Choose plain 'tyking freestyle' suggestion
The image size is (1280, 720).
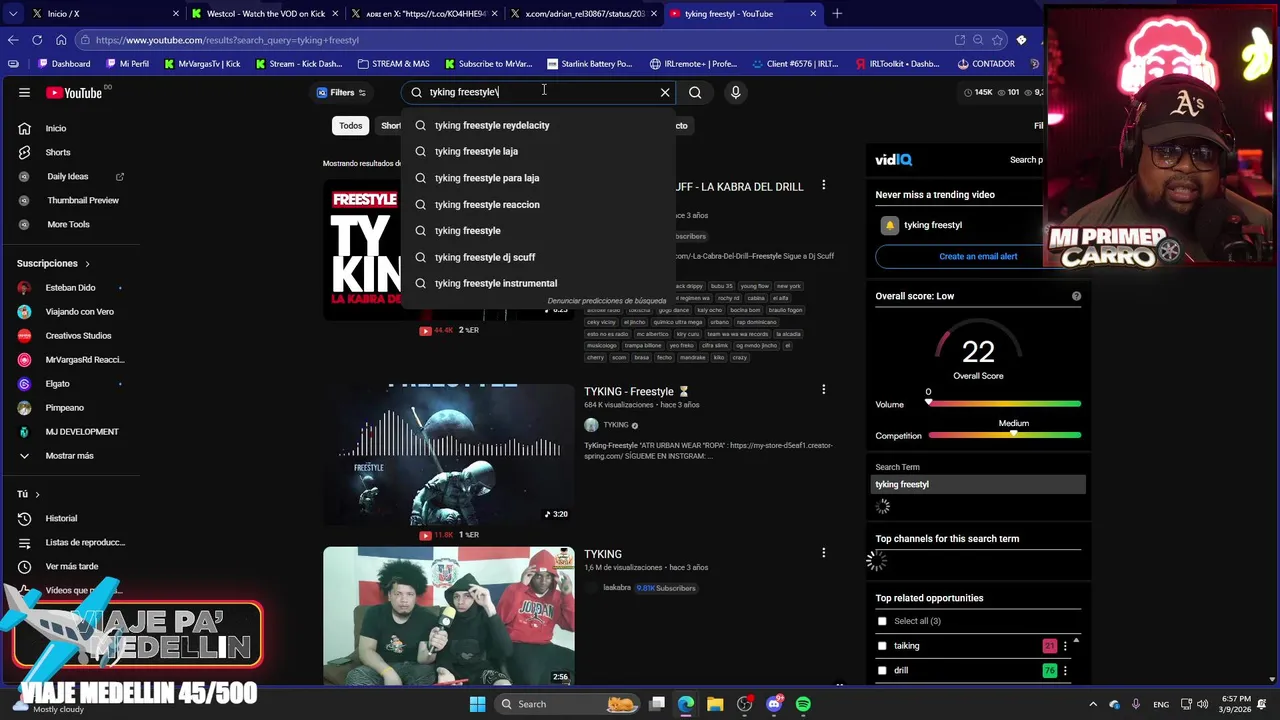539,230
